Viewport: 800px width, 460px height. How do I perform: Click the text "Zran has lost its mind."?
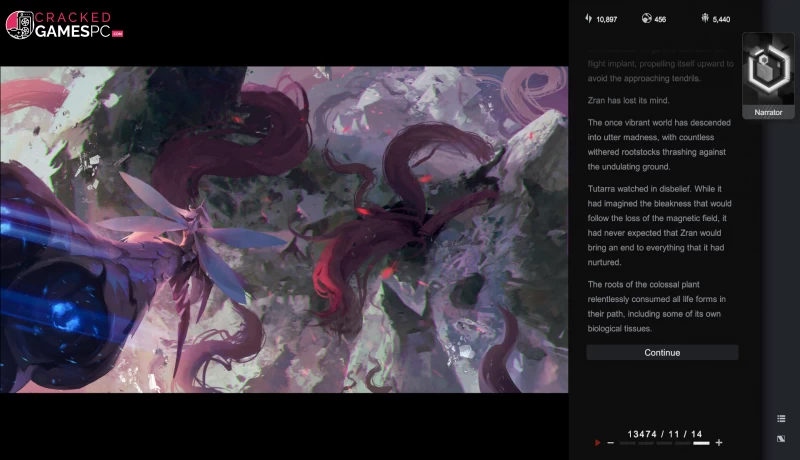click(x=628, y=100)
